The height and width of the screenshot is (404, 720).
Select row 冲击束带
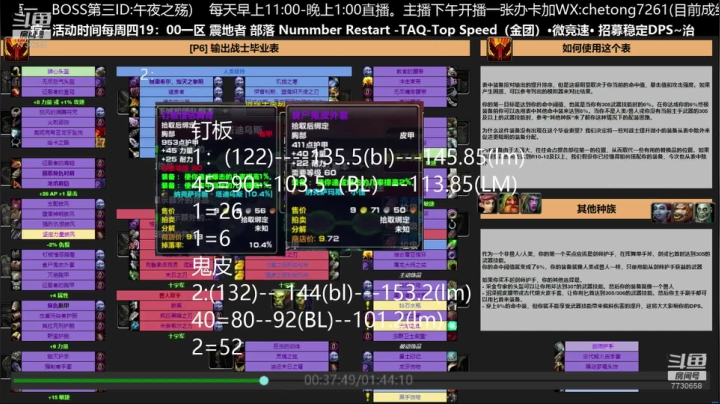(x=410, y=82)
